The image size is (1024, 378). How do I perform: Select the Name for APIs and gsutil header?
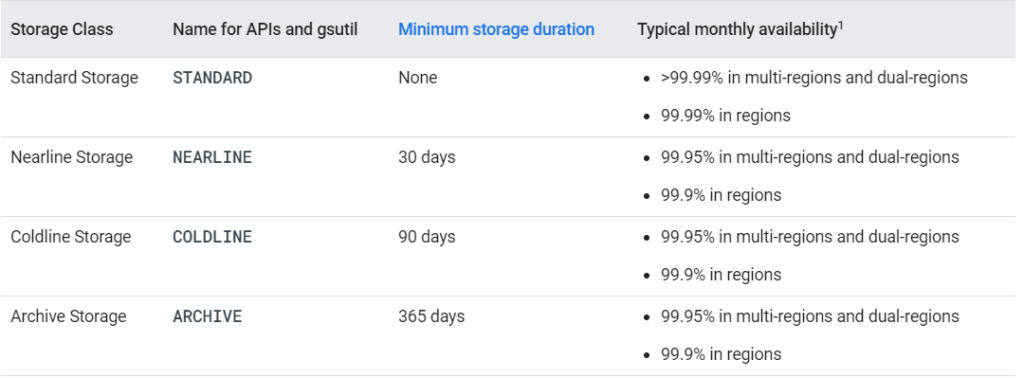tap(265, 29)
